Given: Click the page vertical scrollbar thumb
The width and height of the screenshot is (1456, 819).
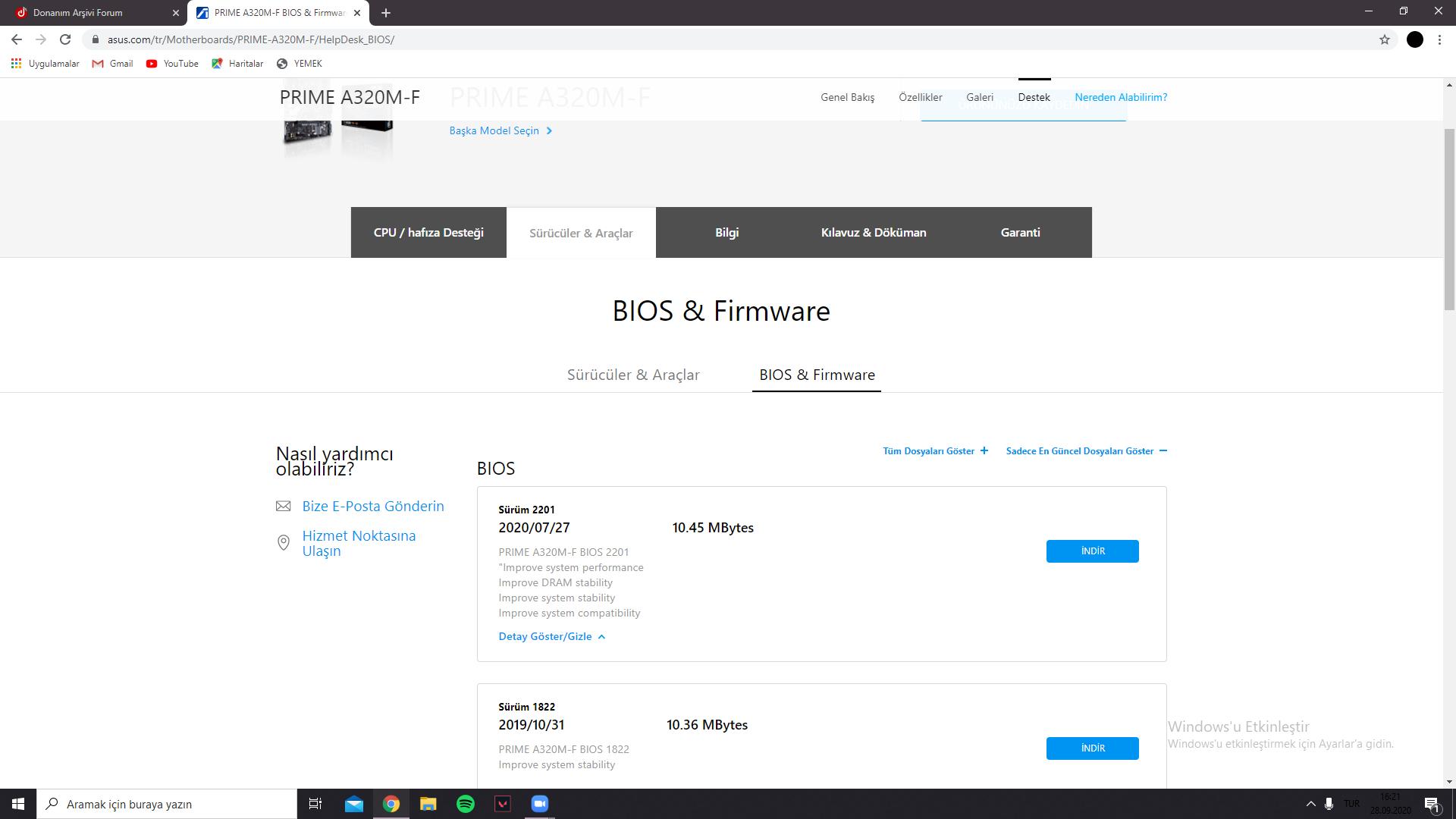Looking at the screenshot, I should pos(1449,219).
